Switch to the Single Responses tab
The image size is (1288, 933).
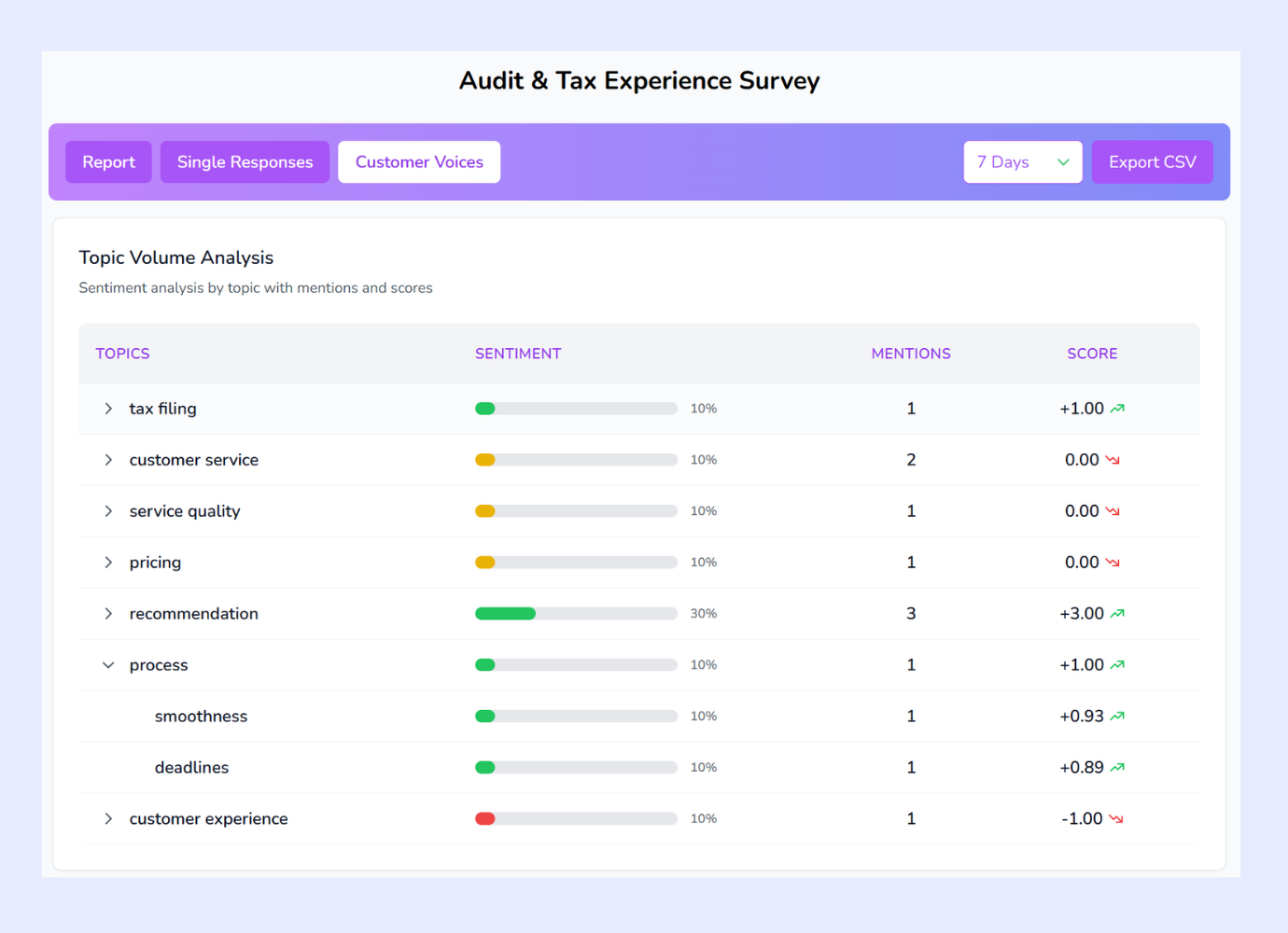point(245,161)
